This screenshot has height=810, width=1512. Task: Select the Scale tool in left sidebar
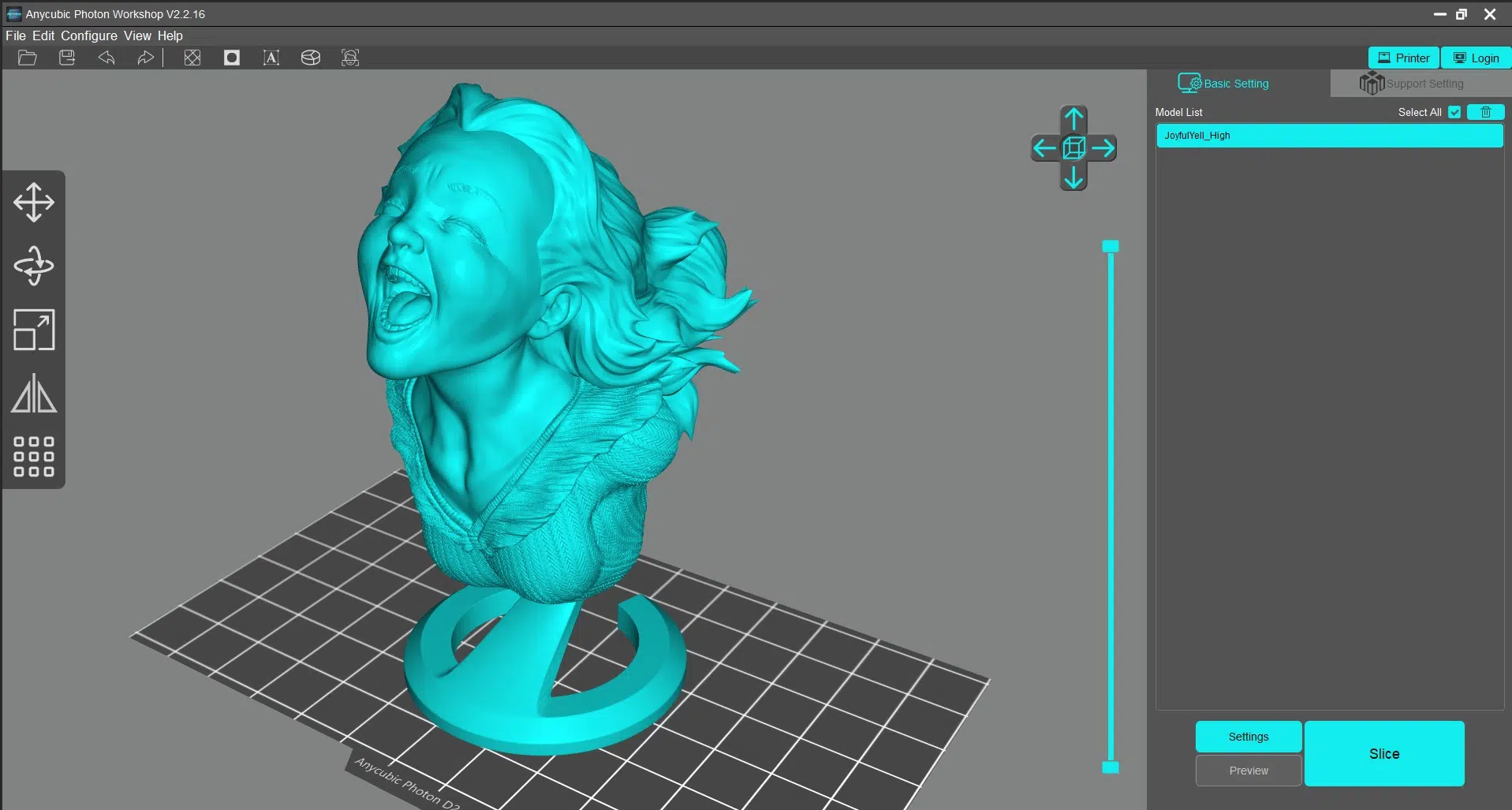click(x=34, y=330)
